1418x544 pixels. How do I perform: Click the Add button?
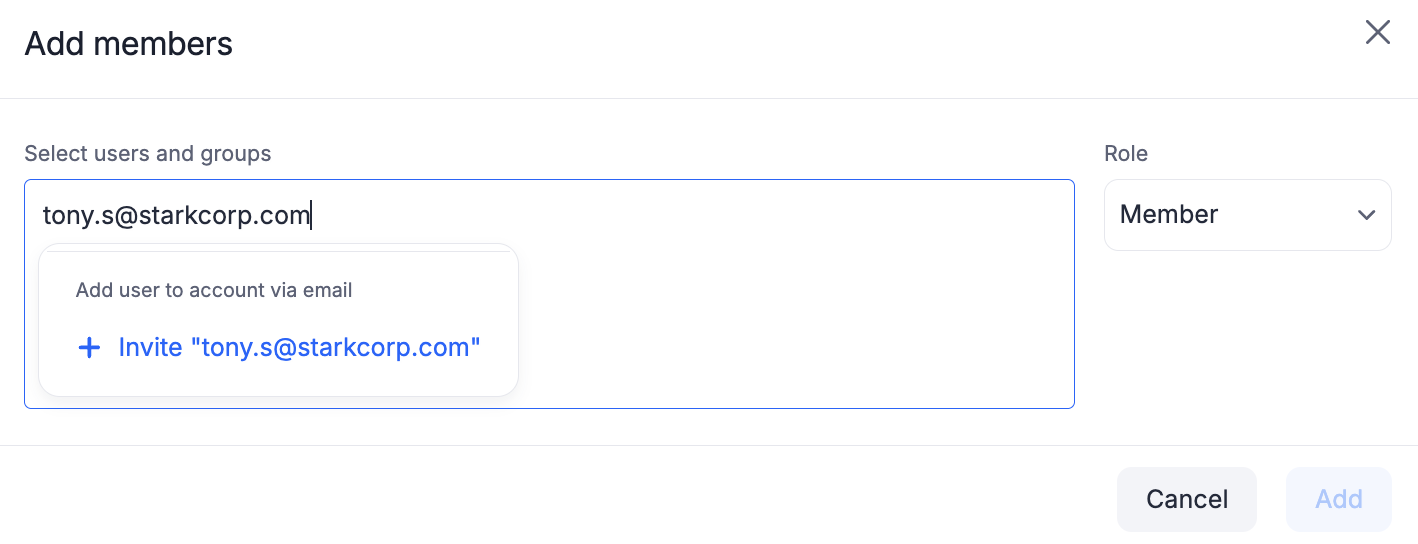pyautogui.click(x=1338, y=499)
